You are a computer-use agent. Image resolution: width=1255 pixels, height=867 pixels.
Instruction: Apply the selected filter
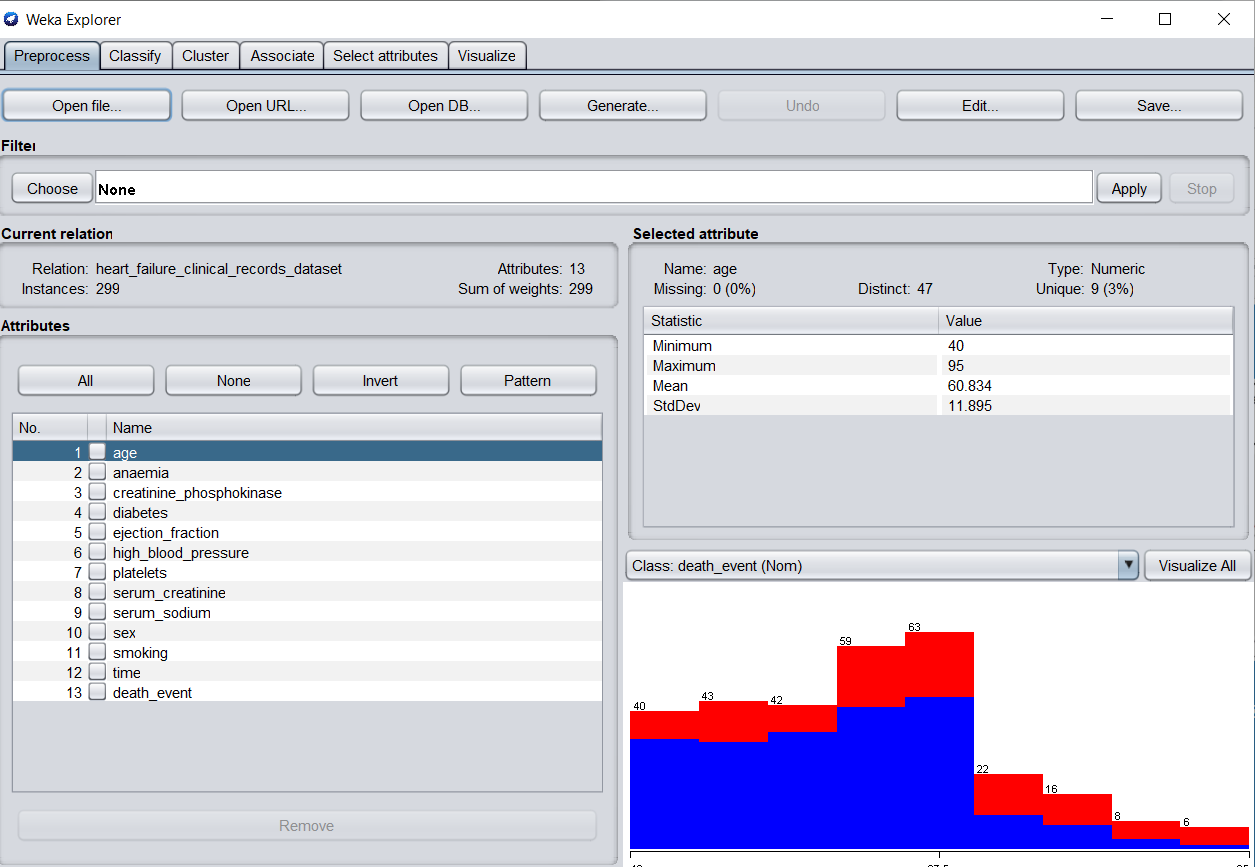1129,188
